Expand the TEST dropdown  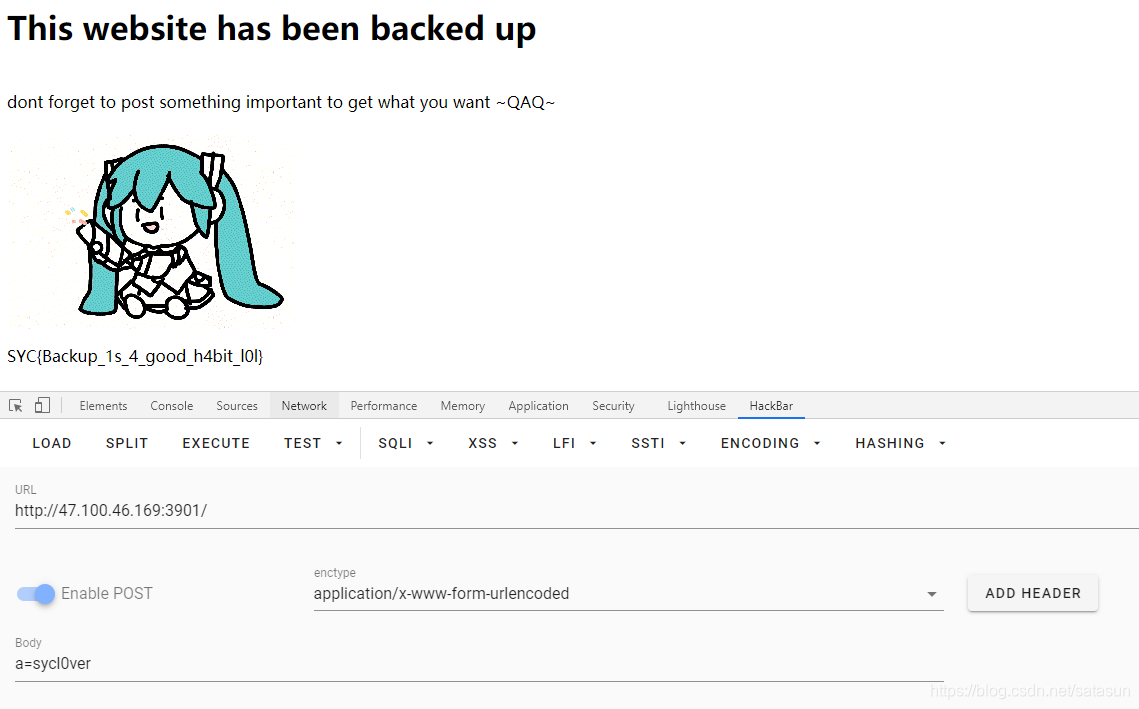(313, 443)
